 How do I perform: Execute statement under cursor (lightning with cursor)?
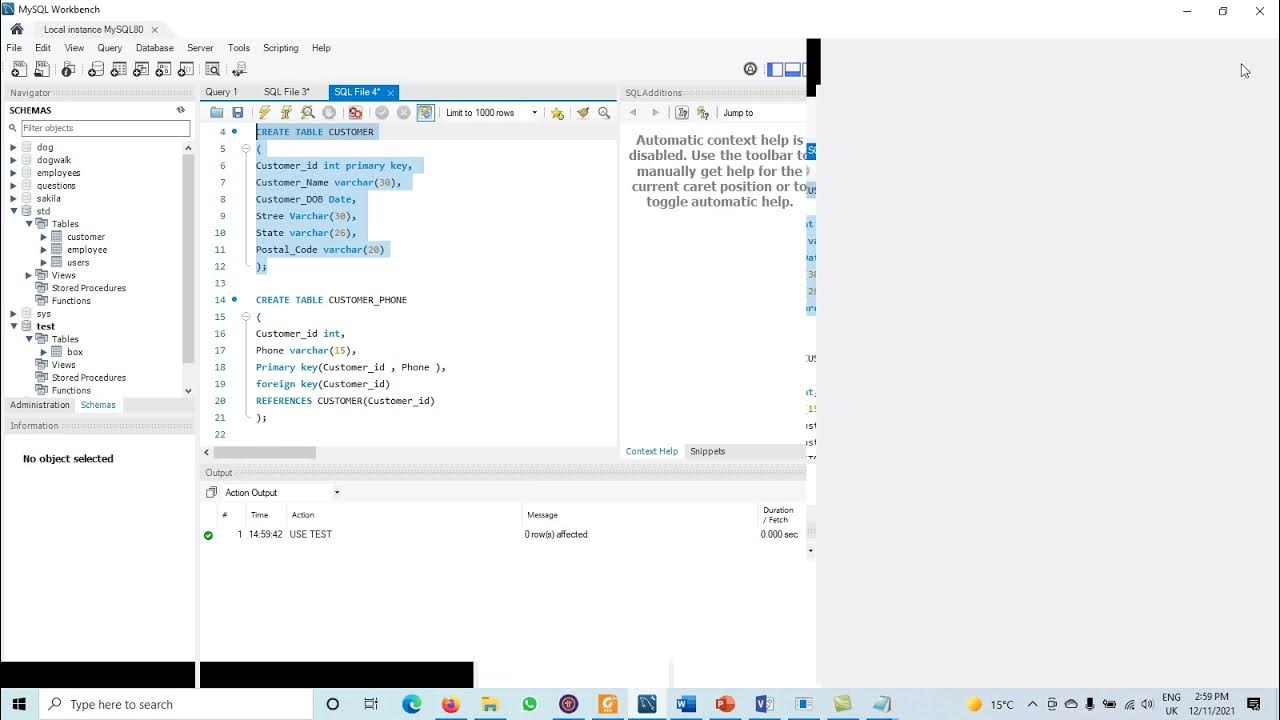click(286, 113)
